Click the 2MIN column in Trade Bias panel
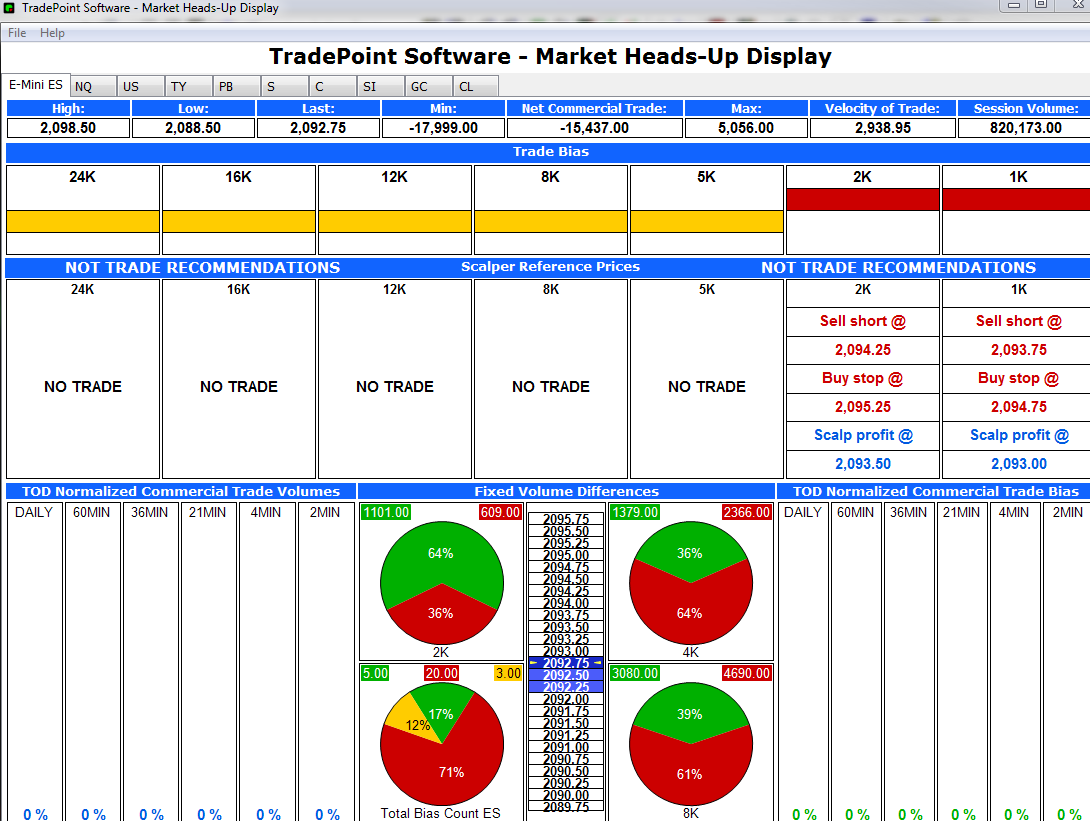 (x=1067, y=660)
